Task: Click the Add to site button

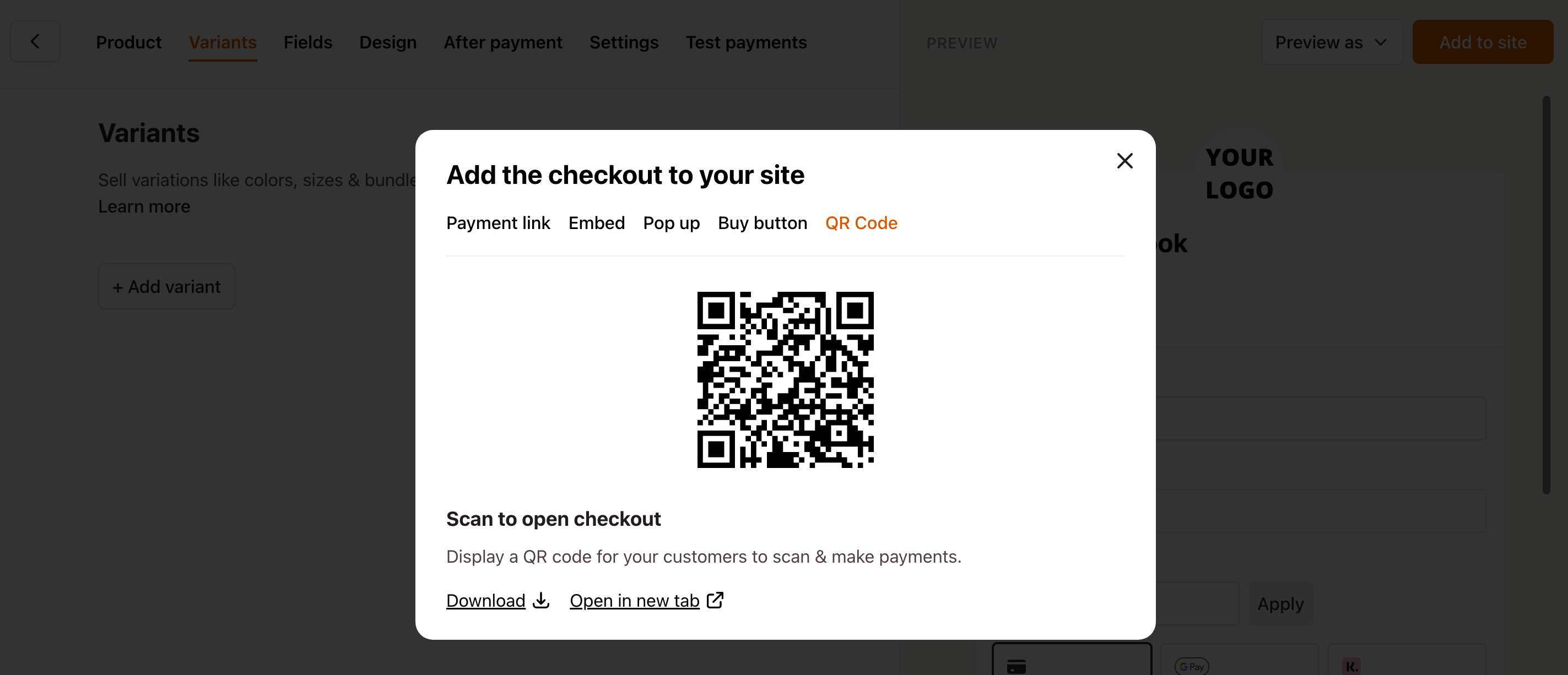Action: (x=1483, y=41)
